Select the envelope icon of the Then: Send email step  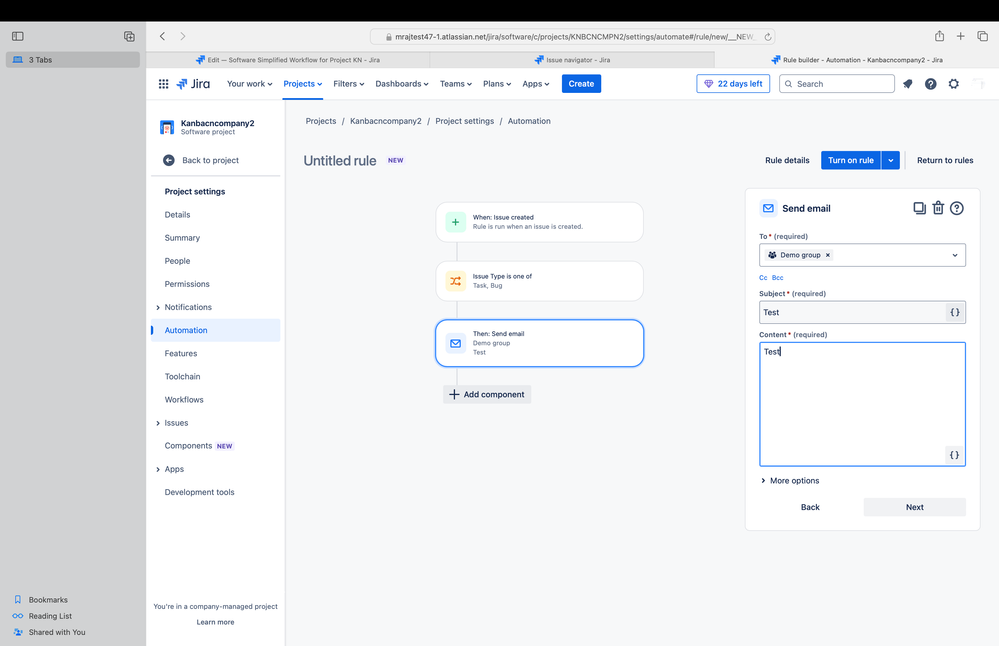click(x=455, y=343)
